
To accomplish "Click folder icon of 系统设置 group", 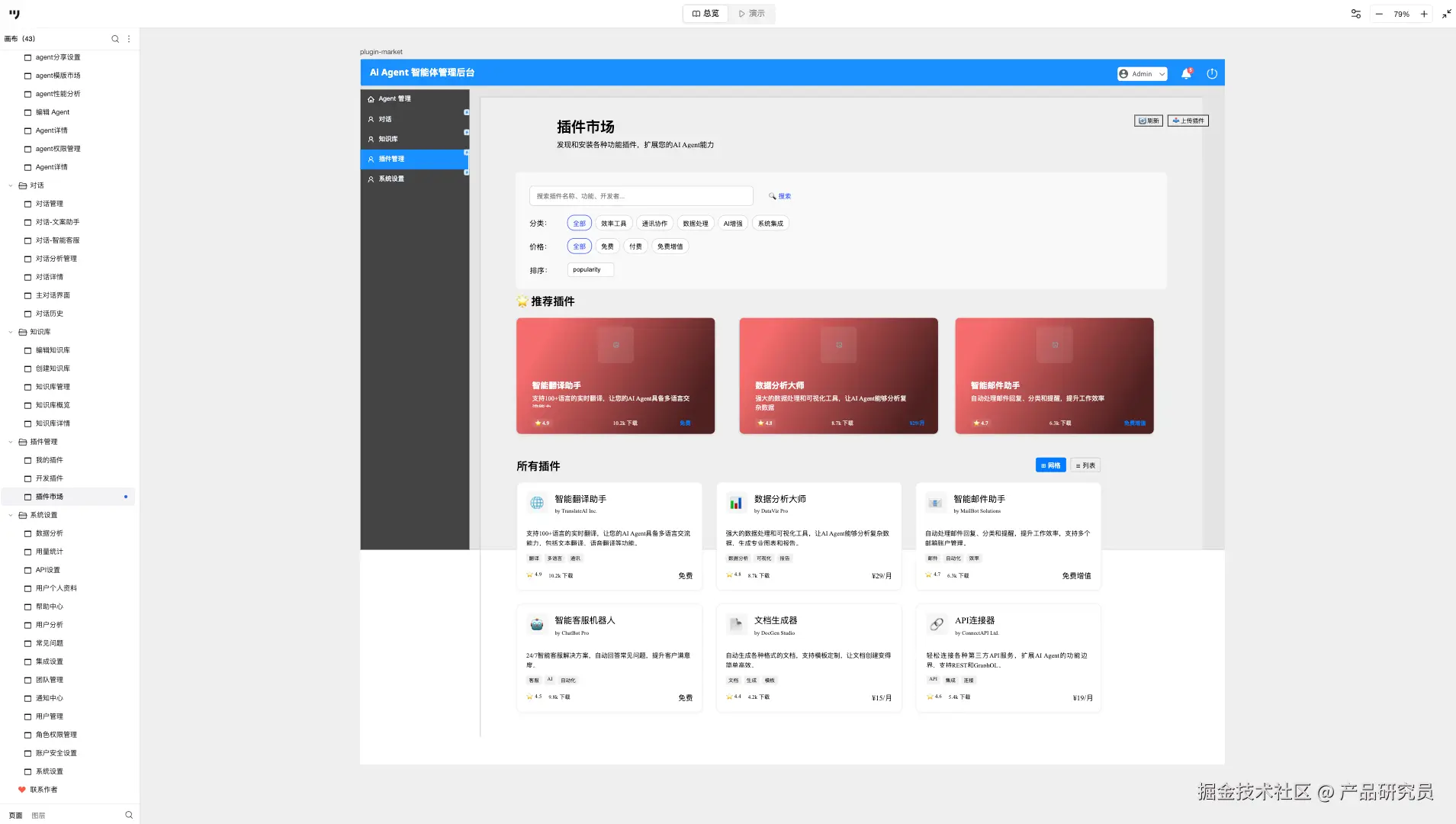I will point(23,515).
